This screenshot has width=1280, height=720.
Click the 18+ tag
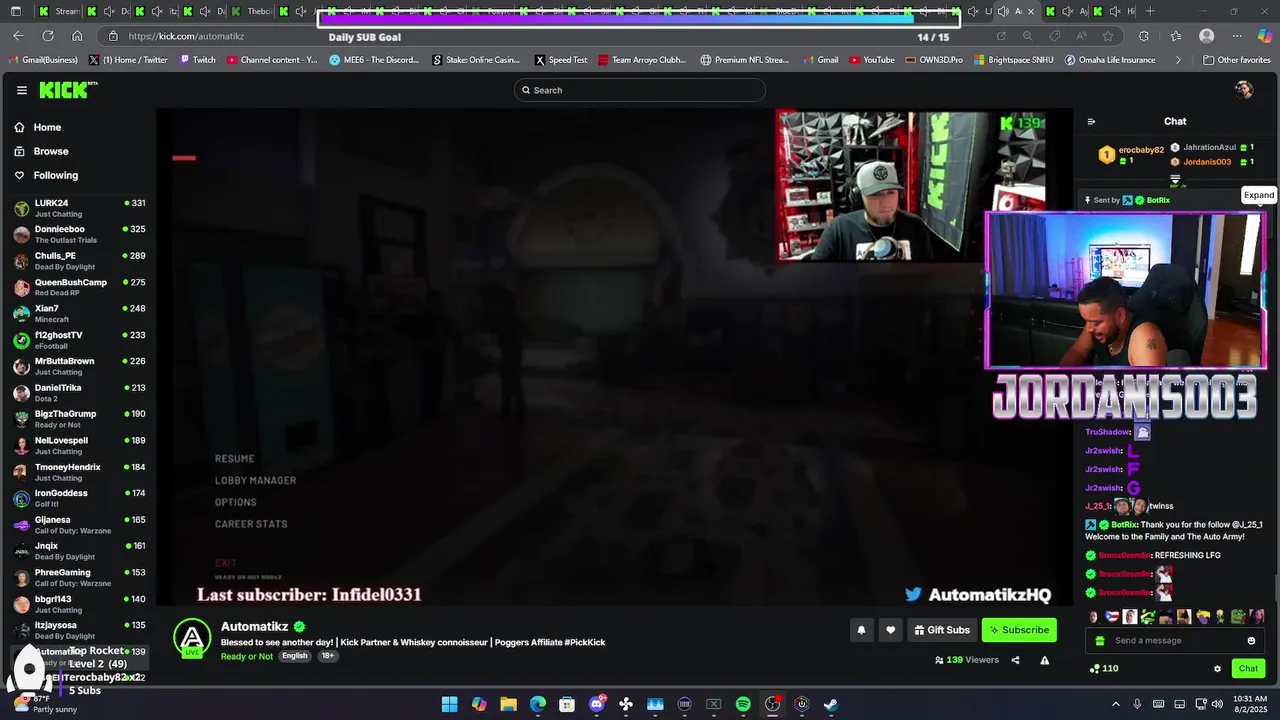click(327, 656)
